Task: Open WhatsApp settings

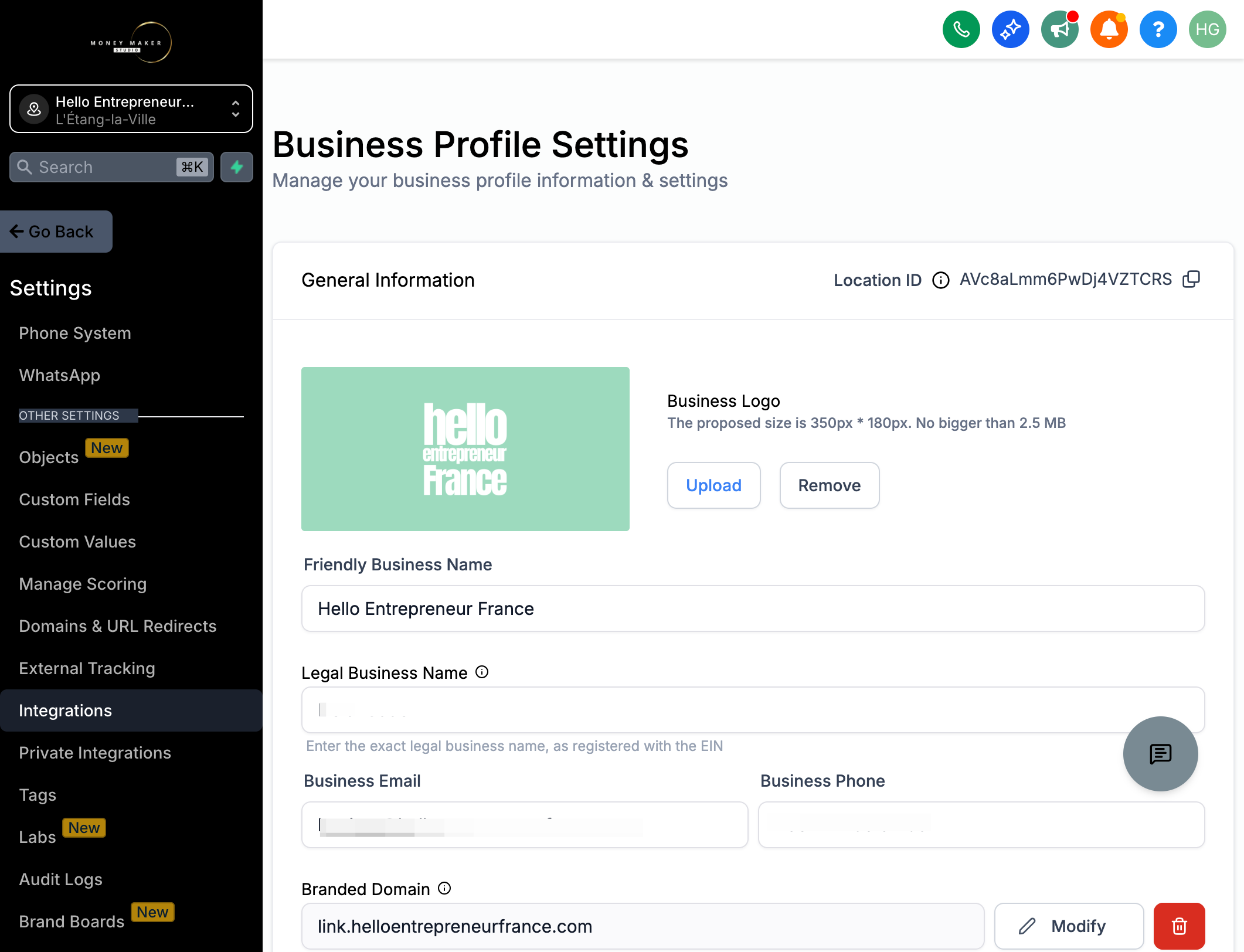Action: tap(59, 375)
